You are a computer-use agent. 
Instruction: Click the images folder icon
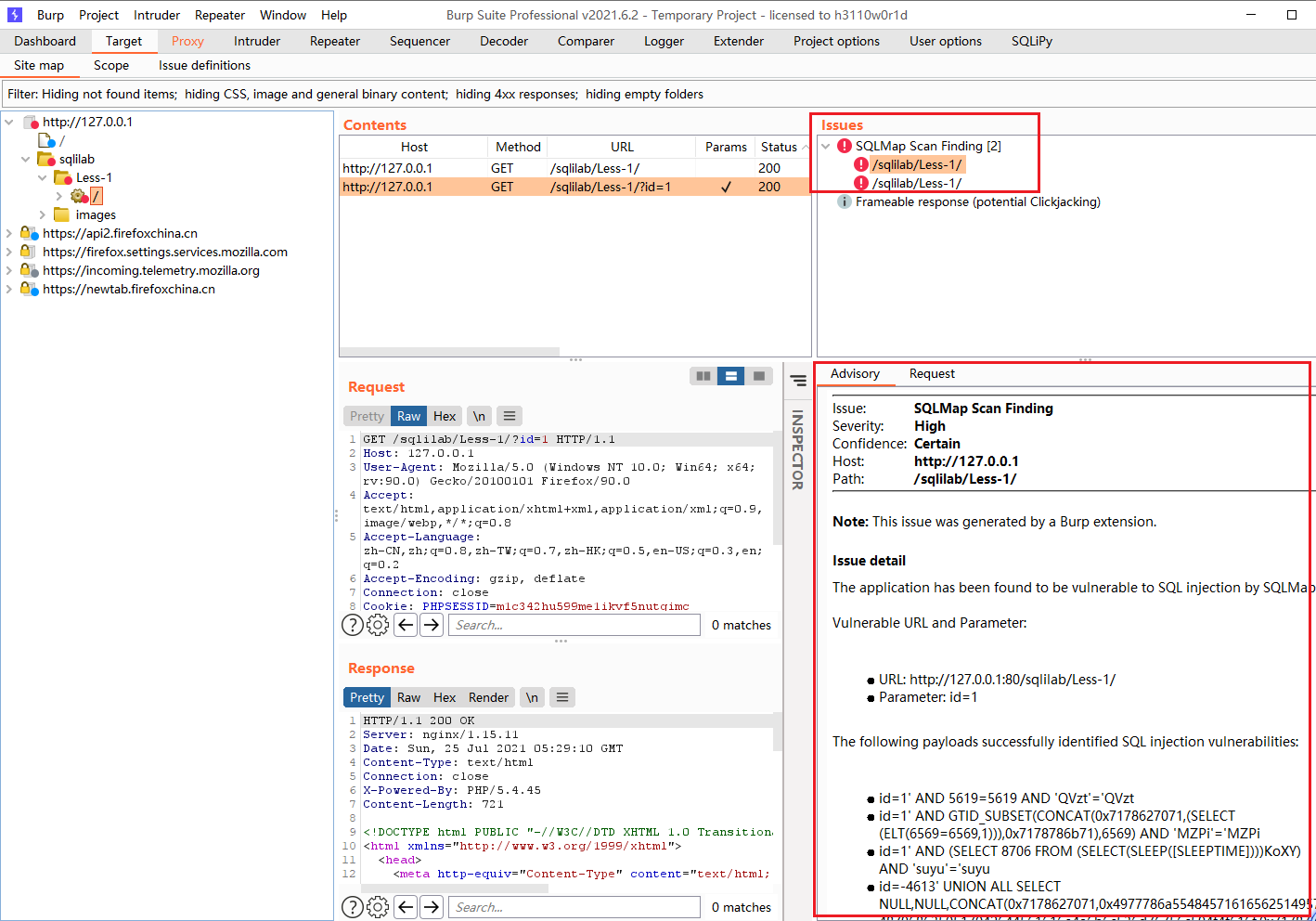point(61,214)
